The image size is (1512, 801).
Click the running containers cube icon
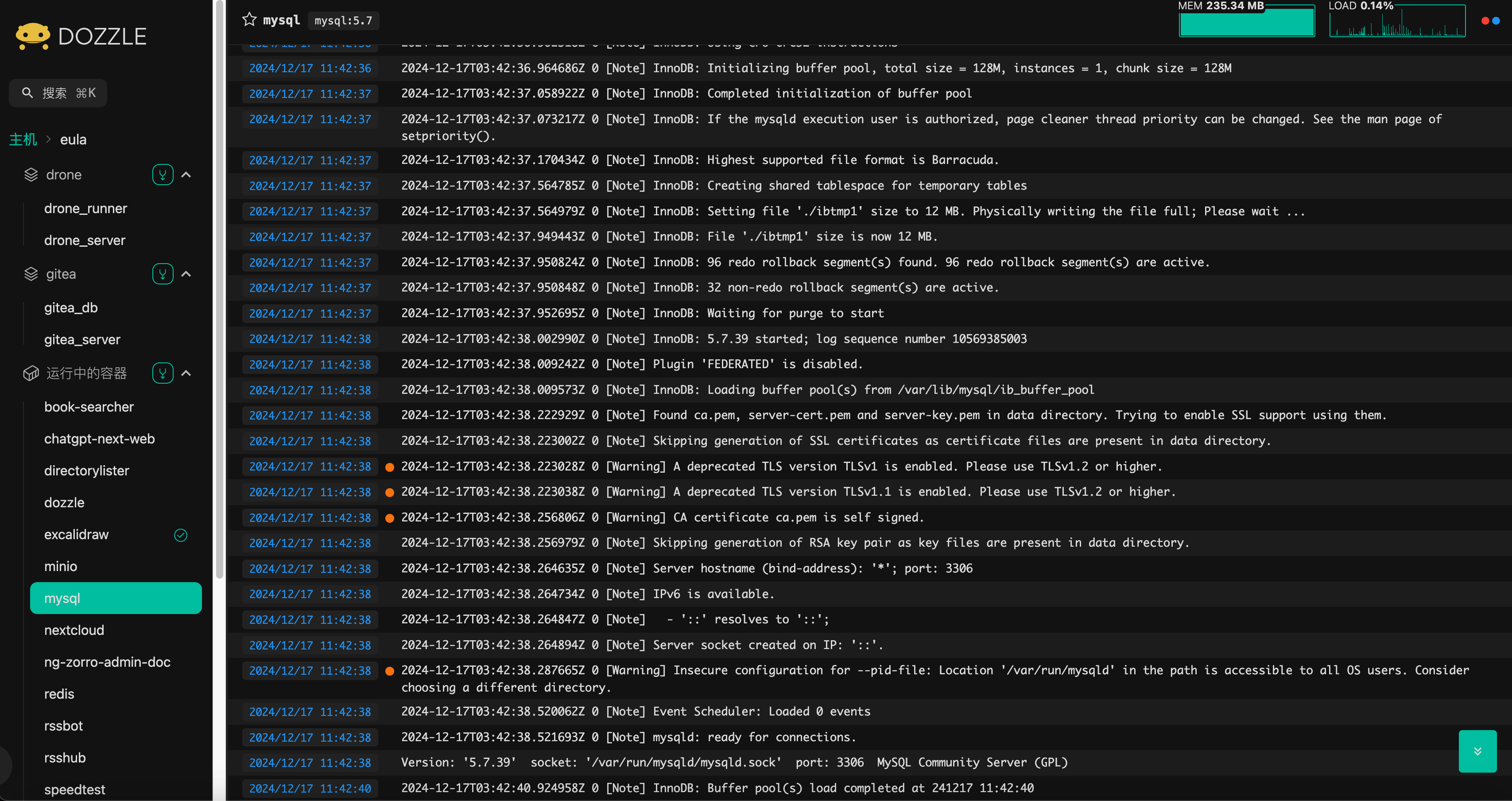click(x=31, y=373)
